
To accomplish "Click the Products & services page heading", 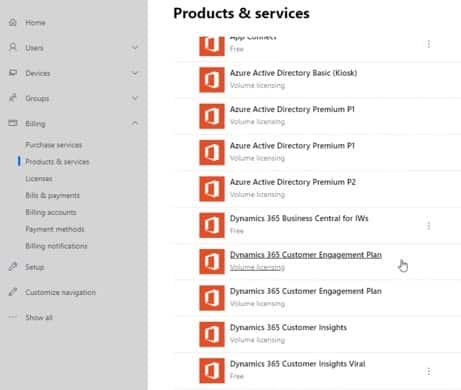I will (241, 13).
